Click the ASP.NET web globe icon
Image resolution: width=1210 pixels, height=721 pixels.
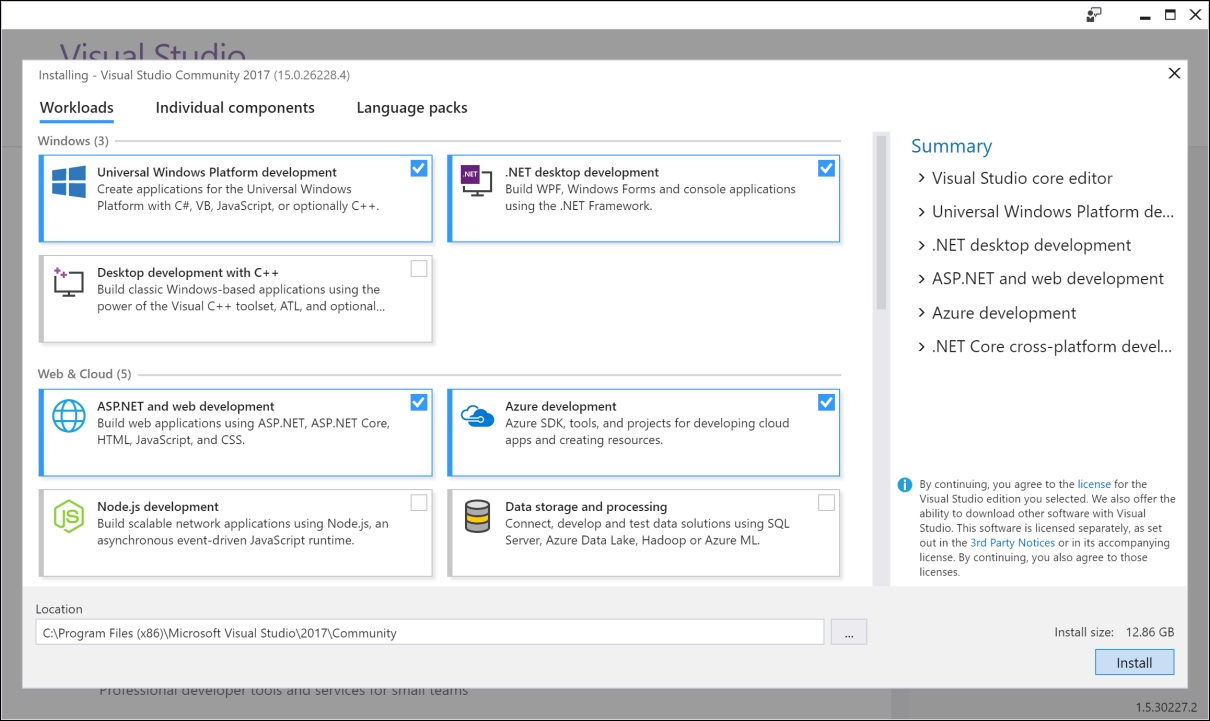tap(69, 415)
